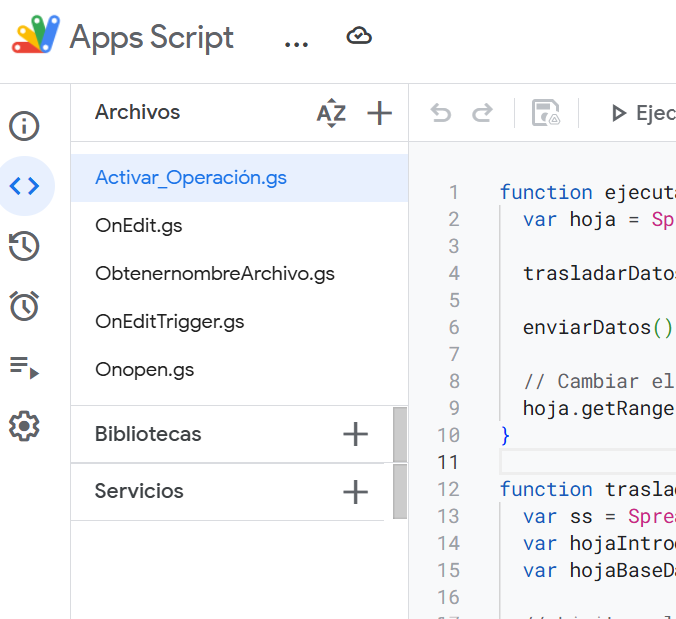Image resolution: width=676 pixels, height=619 pixels.
Task: Check the cloud save status icon
Action: pos(359,37)
